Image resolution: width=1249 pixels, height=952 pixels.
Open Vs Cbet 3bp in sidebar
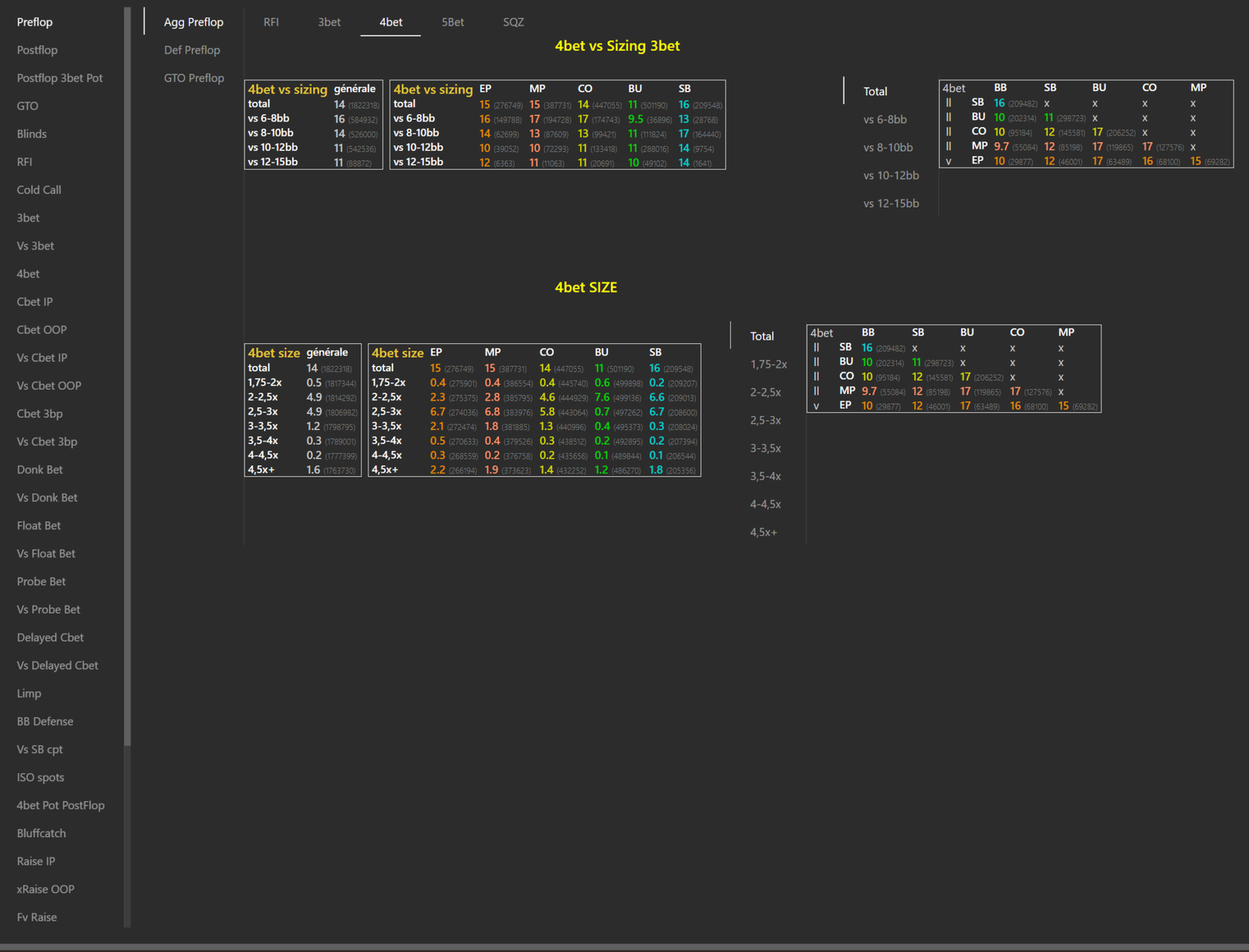(x=47, y=442)
